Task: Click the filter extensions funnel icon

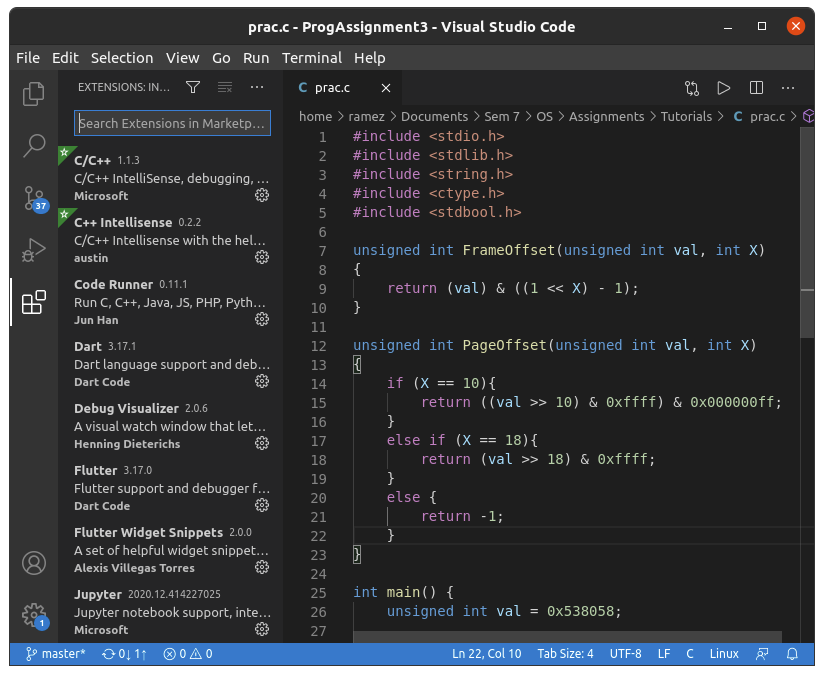Action: 193,88
